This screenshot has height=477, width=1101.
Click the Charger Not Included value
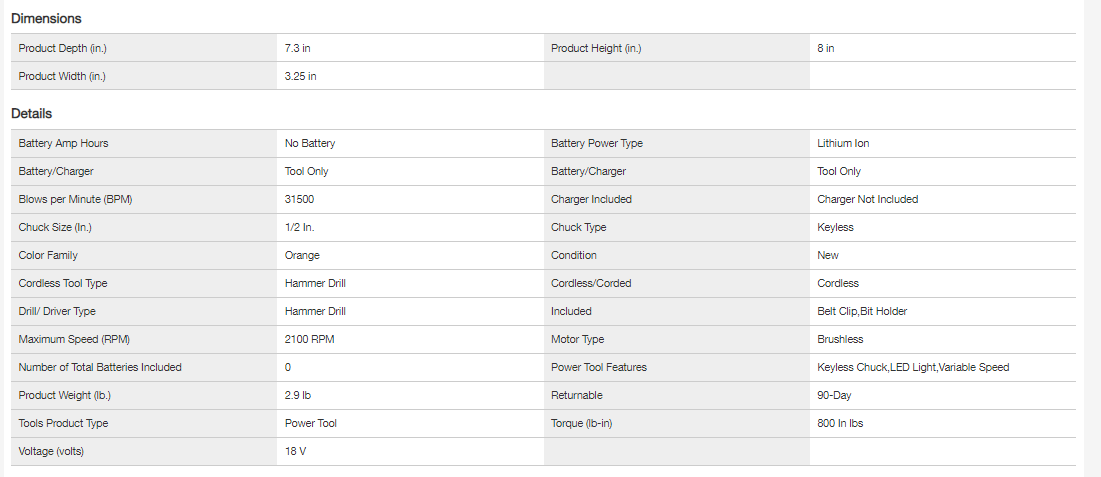[867, 199]
